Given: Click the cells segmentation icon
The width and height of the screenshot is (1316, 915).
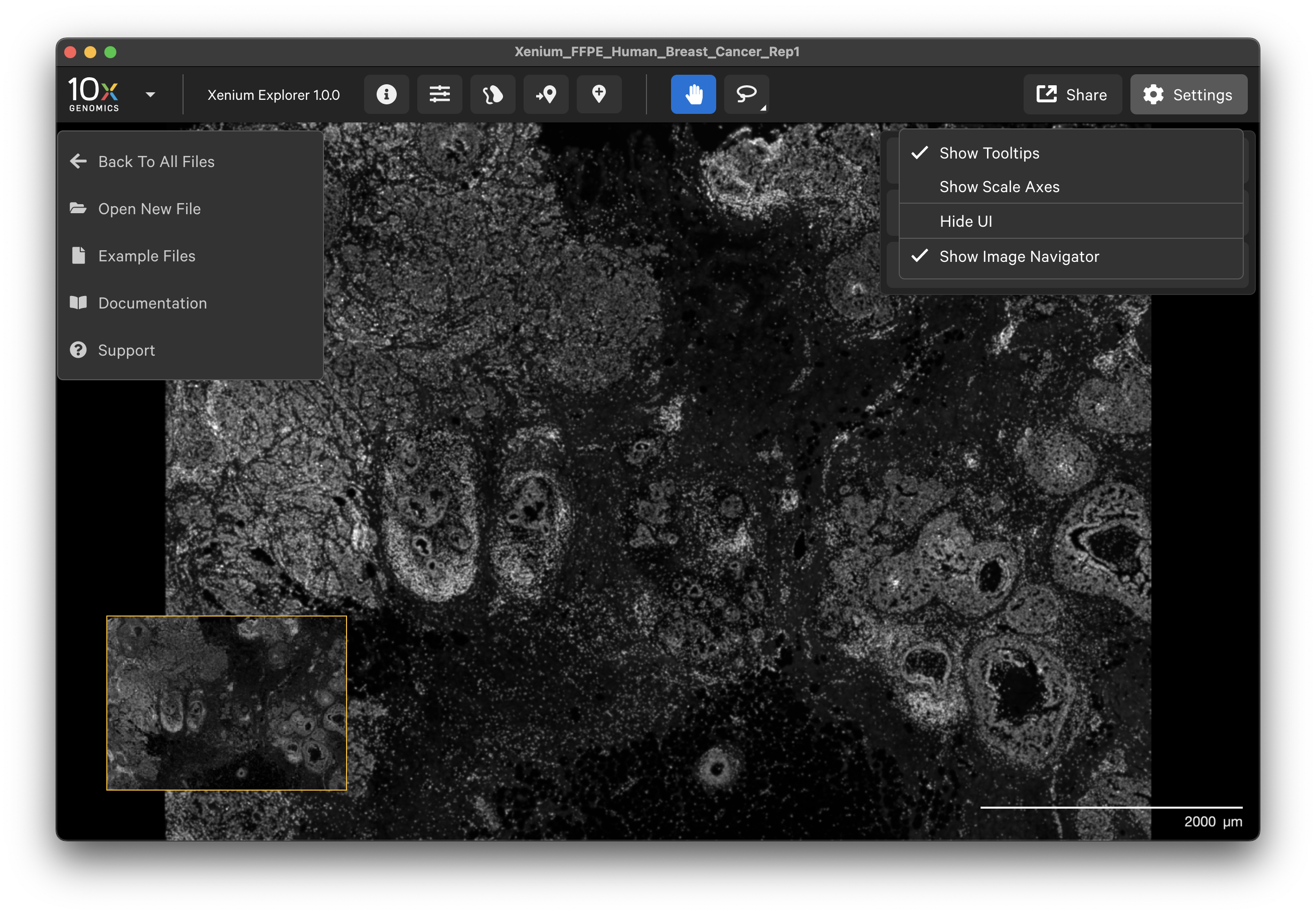Looking at the screenshot, I should (x=493, y=94).
